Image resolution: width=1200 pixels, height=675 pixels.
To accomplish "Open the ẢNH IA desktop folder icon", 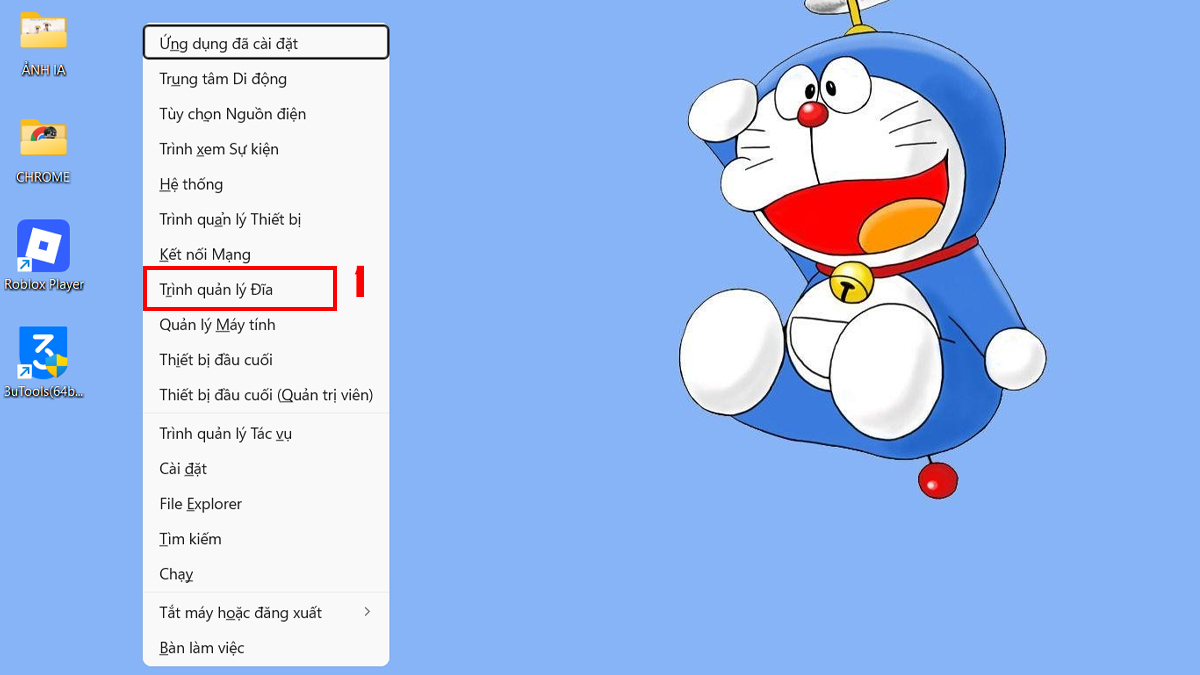I will pos(43,43).
